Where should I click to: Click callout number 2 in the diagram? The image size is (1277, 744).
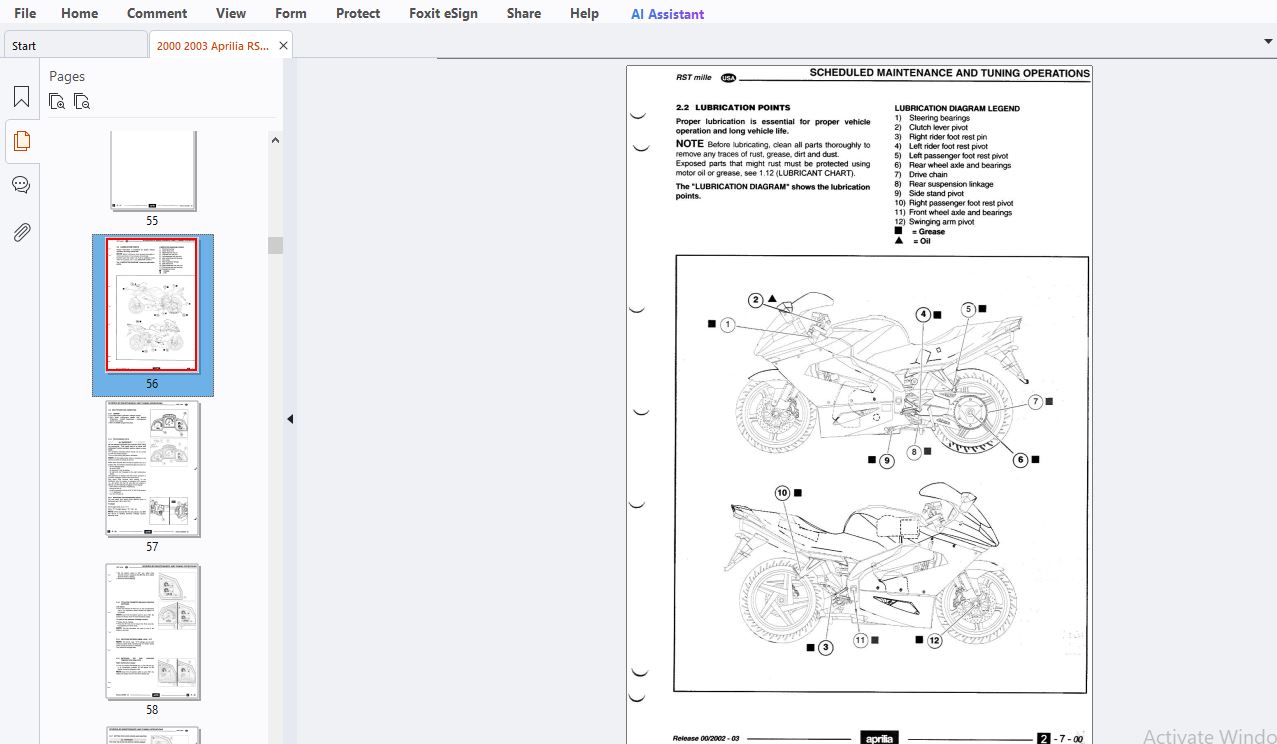point(756,300)
